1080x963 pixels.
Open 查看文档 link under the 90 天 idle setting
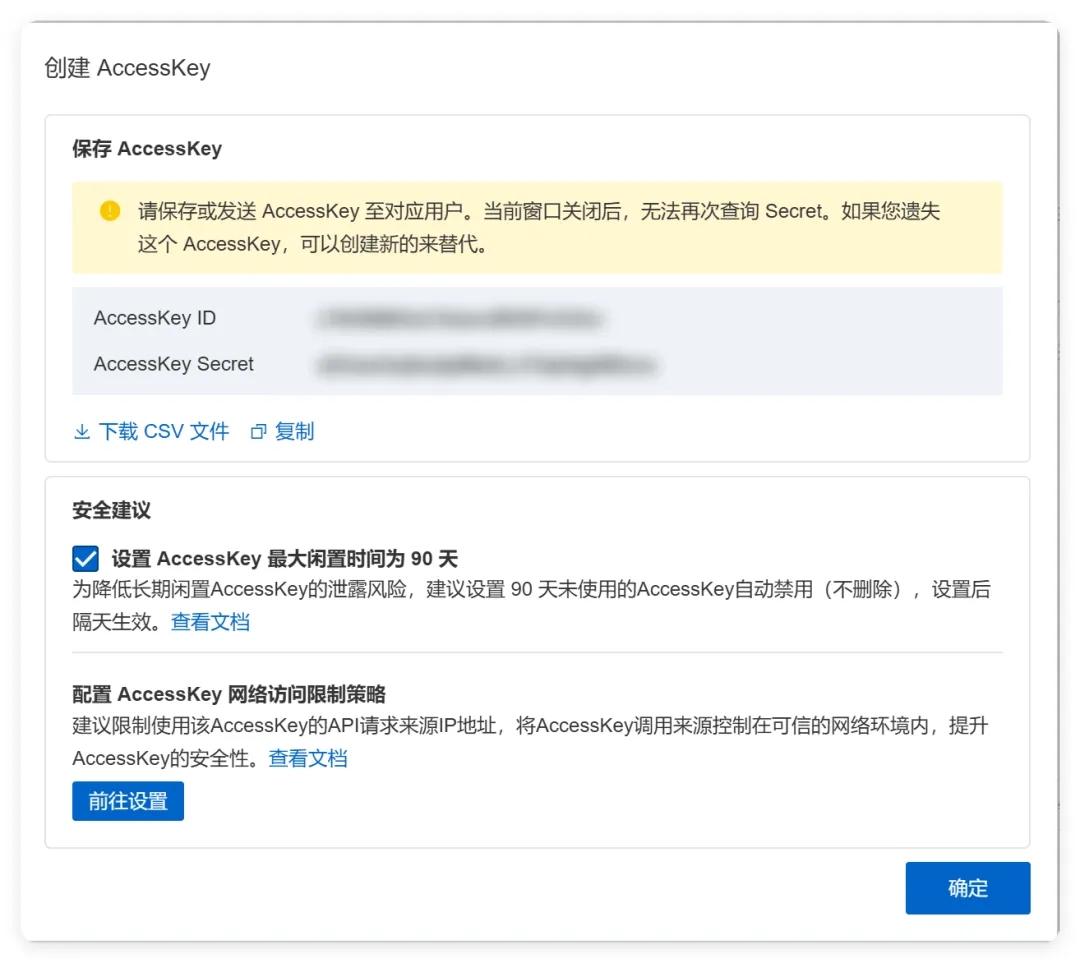(x=210, y=622)
